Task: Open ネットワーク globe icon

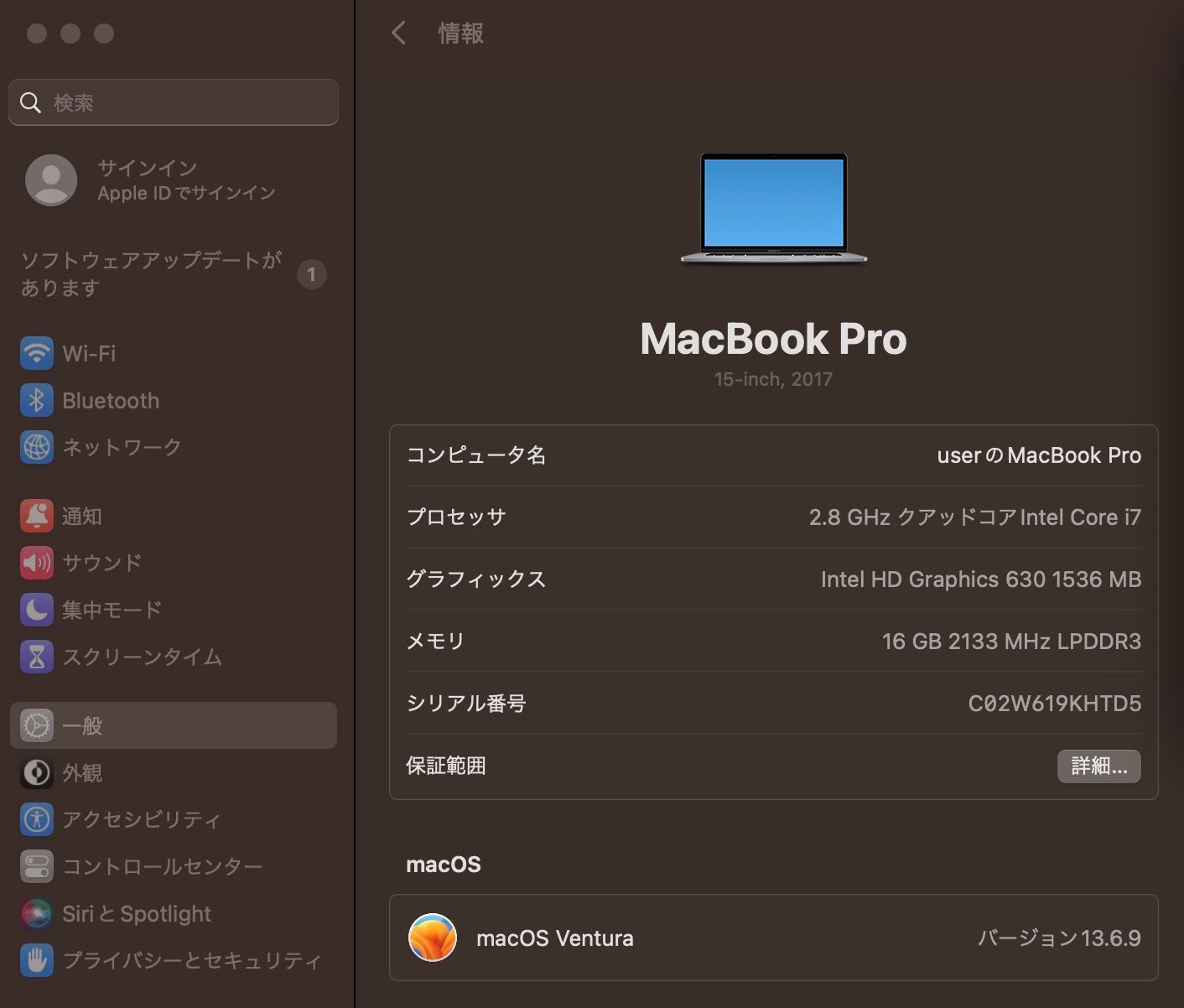Action: pos(36,447)
